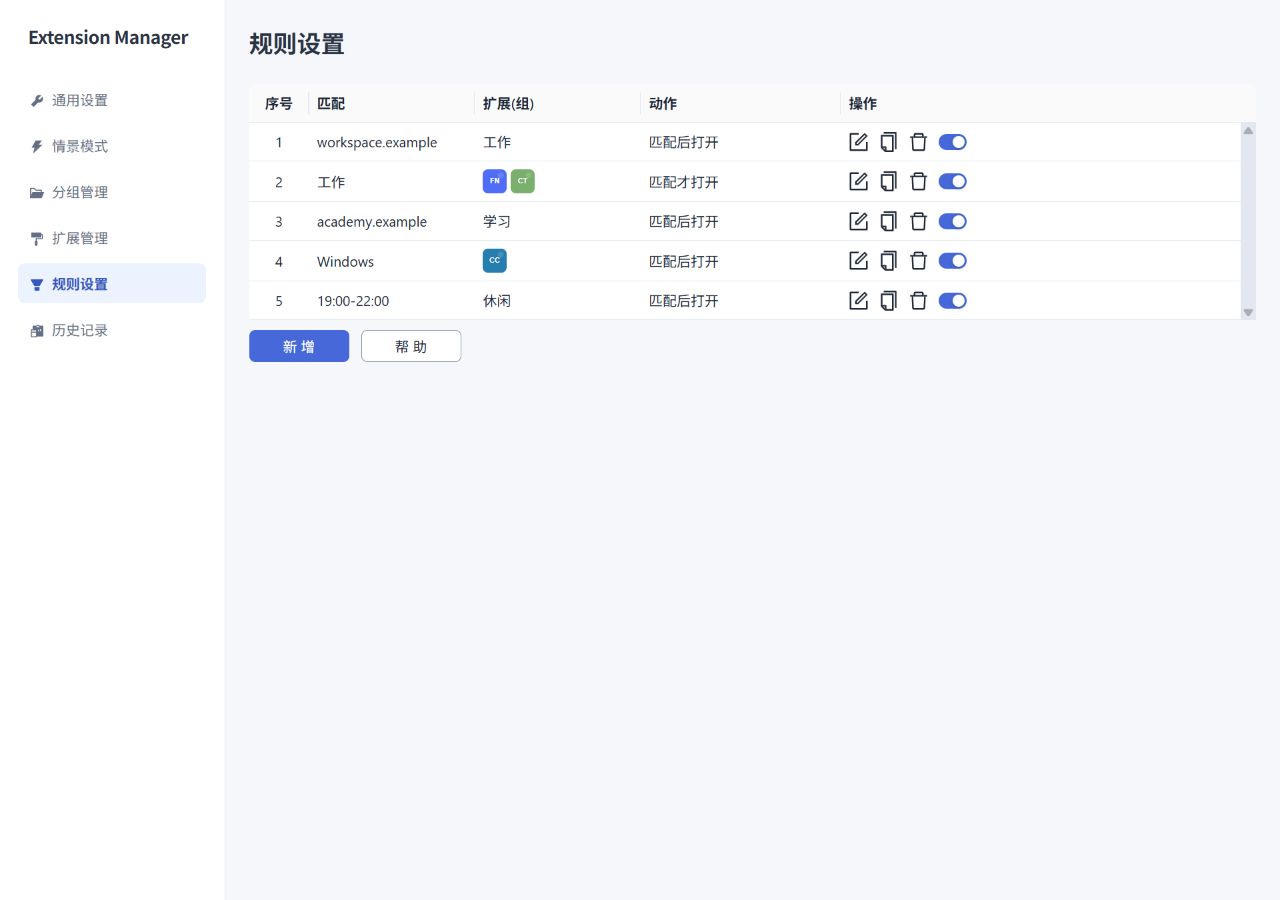Navigate to 扩展管理
Viewport: 1280px width, 900px height.
point(112,238)
